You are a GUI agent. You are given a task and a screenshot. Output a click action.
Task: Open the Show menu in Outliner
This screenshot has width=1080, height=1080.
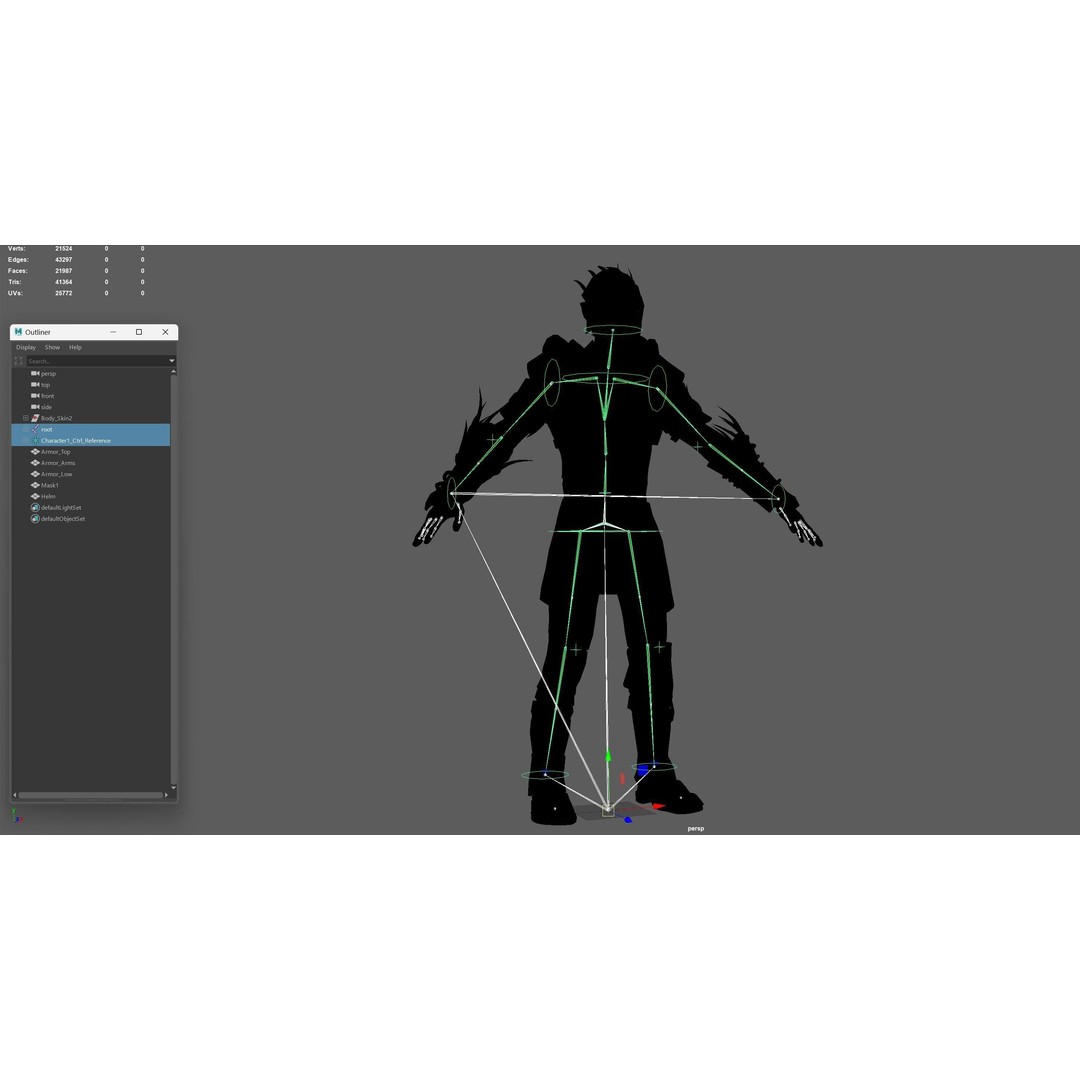(x=52, y=347)
